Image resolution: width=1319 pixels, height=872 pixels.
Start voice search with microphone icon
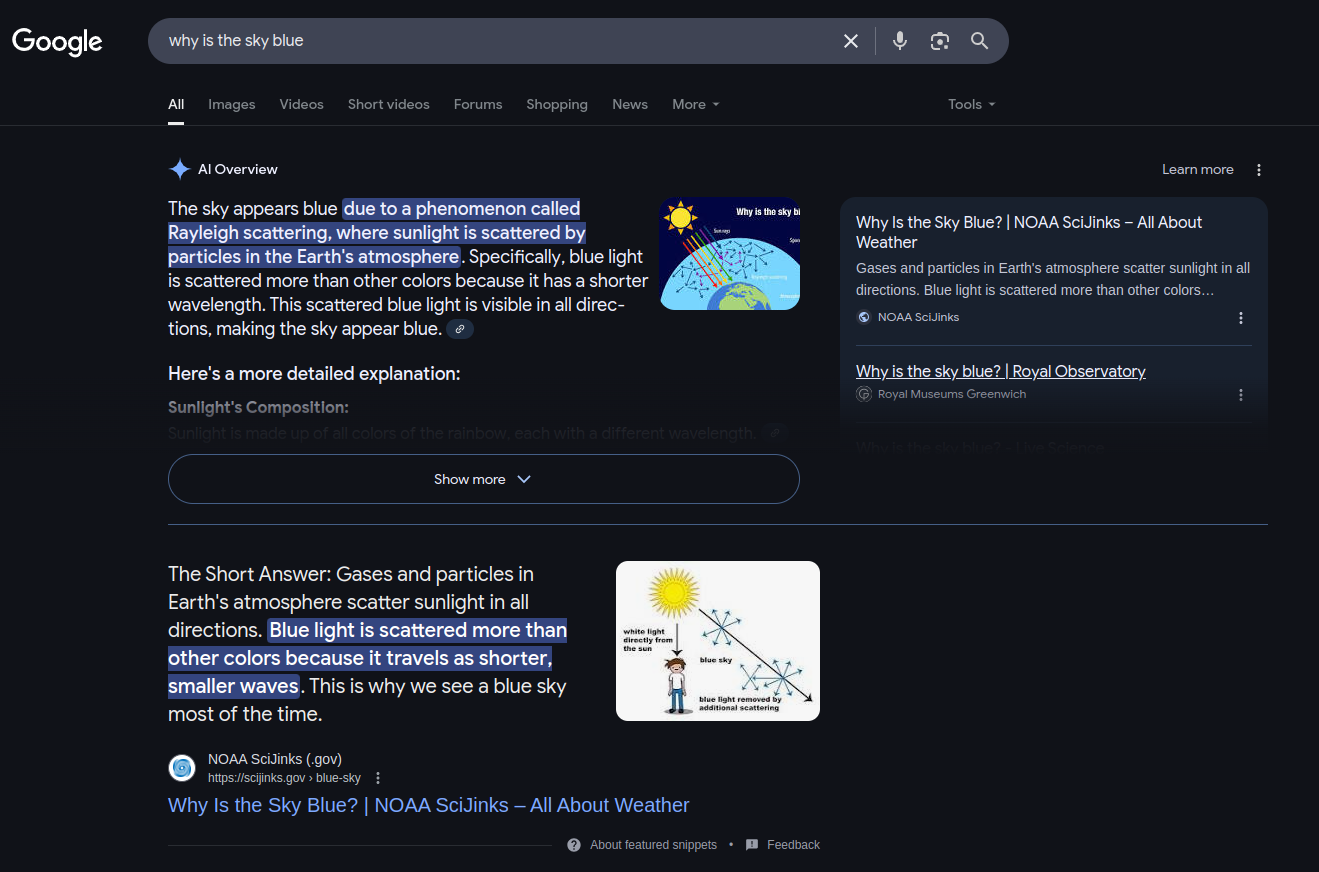[900, 41]
